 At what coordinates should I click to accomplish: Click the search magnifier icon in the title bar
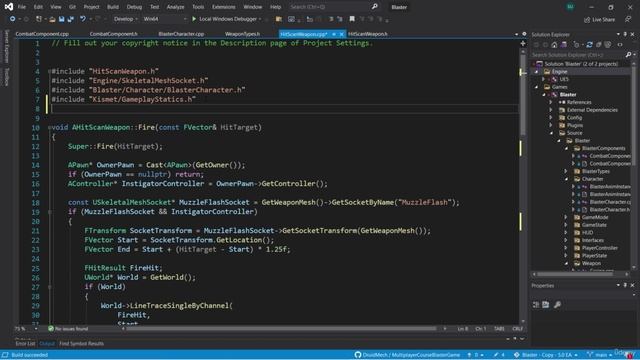[x=374, y=7]
